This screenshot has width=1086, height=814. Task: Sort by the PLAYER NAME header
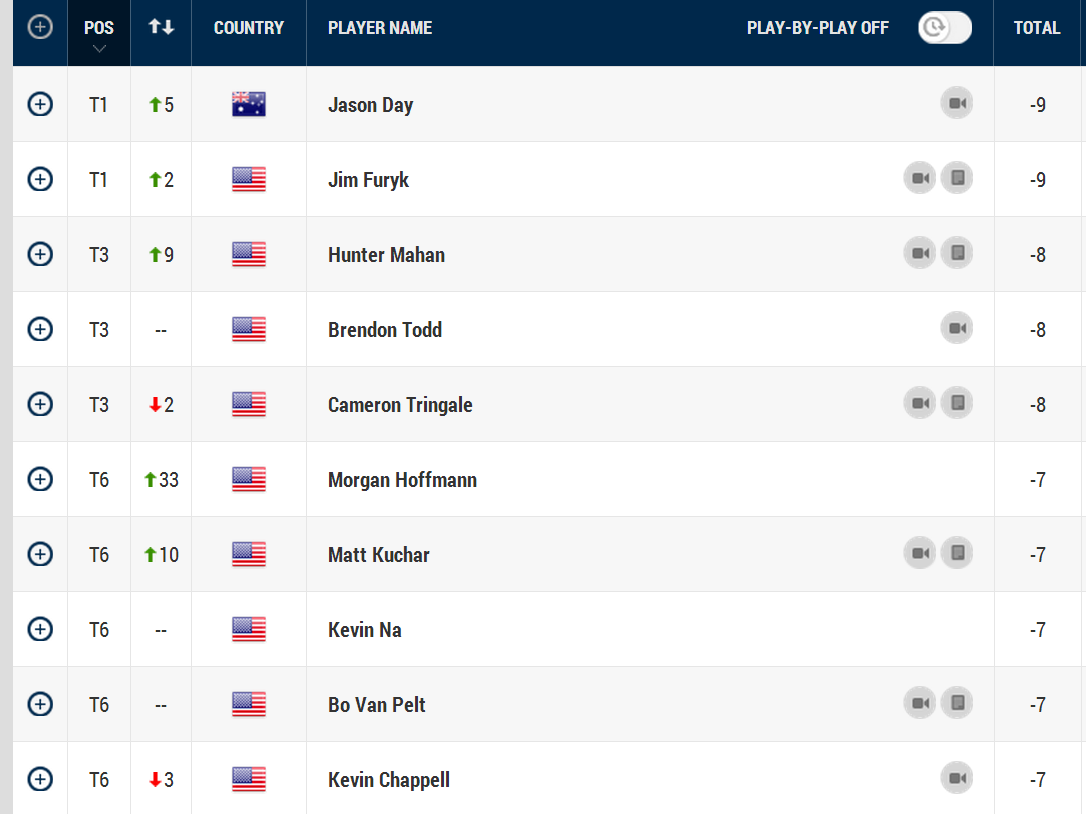[380, 28]
